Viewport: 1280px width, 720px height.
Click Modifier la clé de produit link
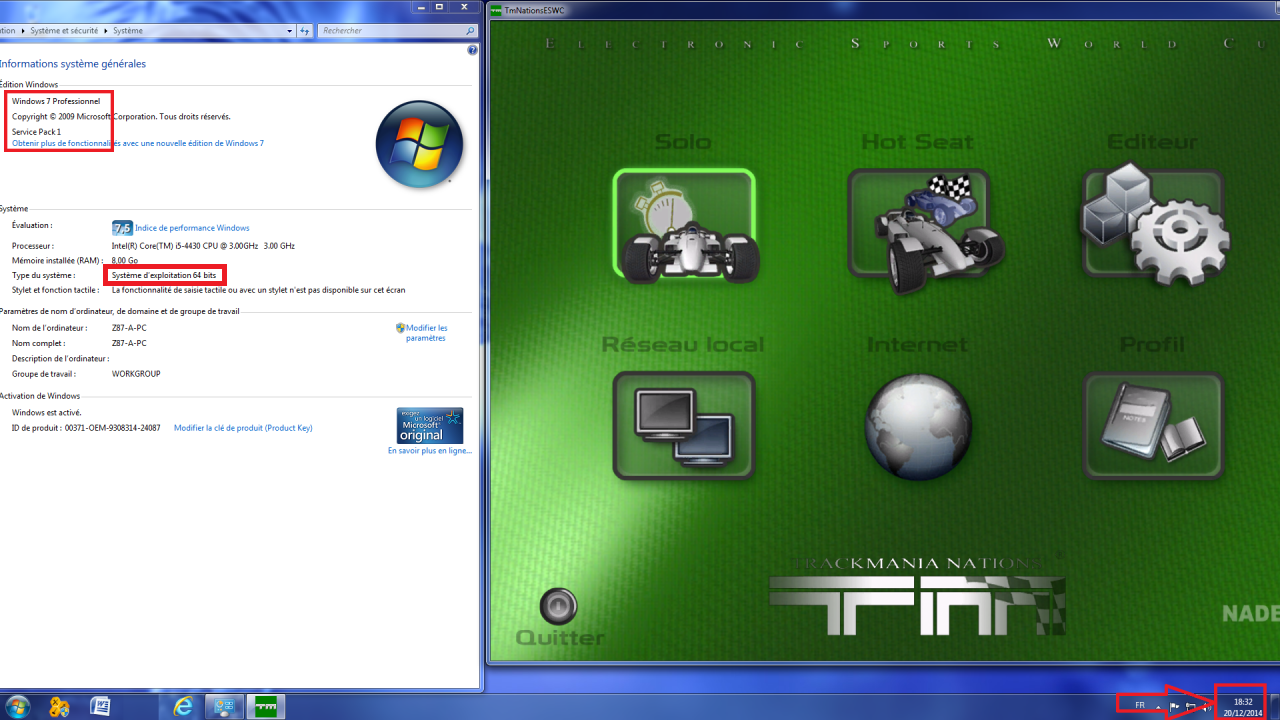243,428
